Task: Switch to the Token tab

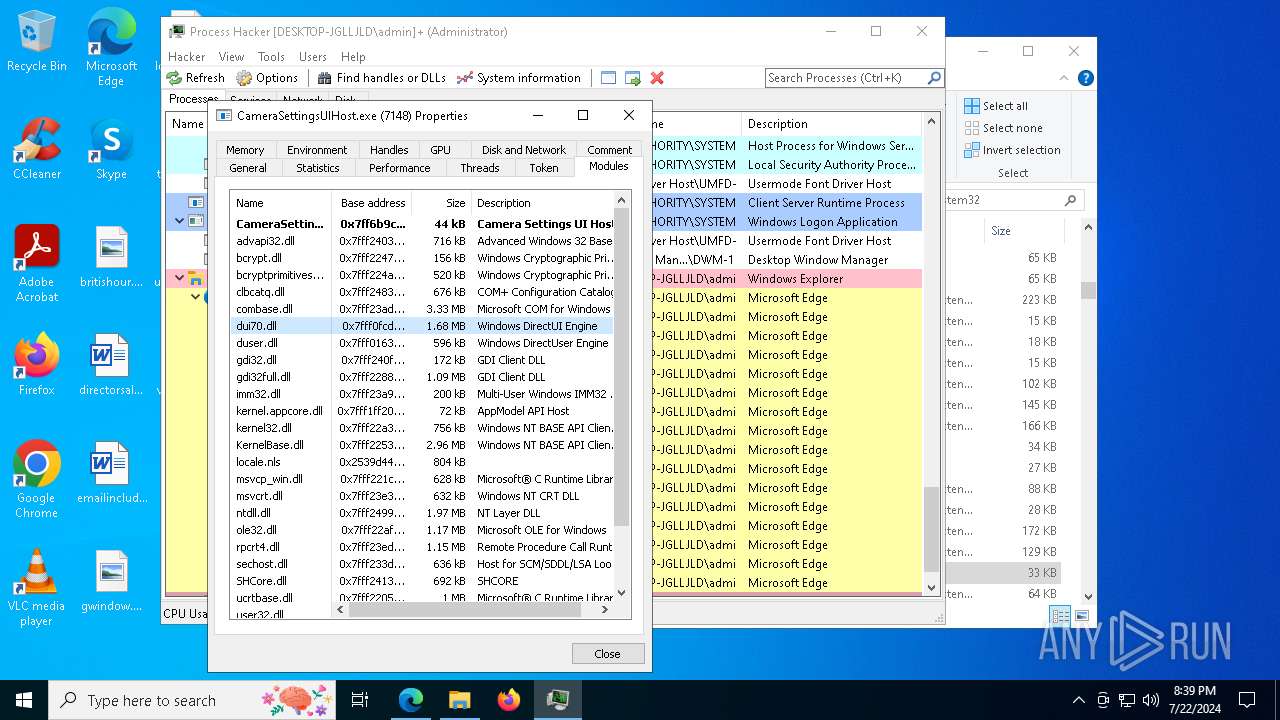Action: (544, 168)
